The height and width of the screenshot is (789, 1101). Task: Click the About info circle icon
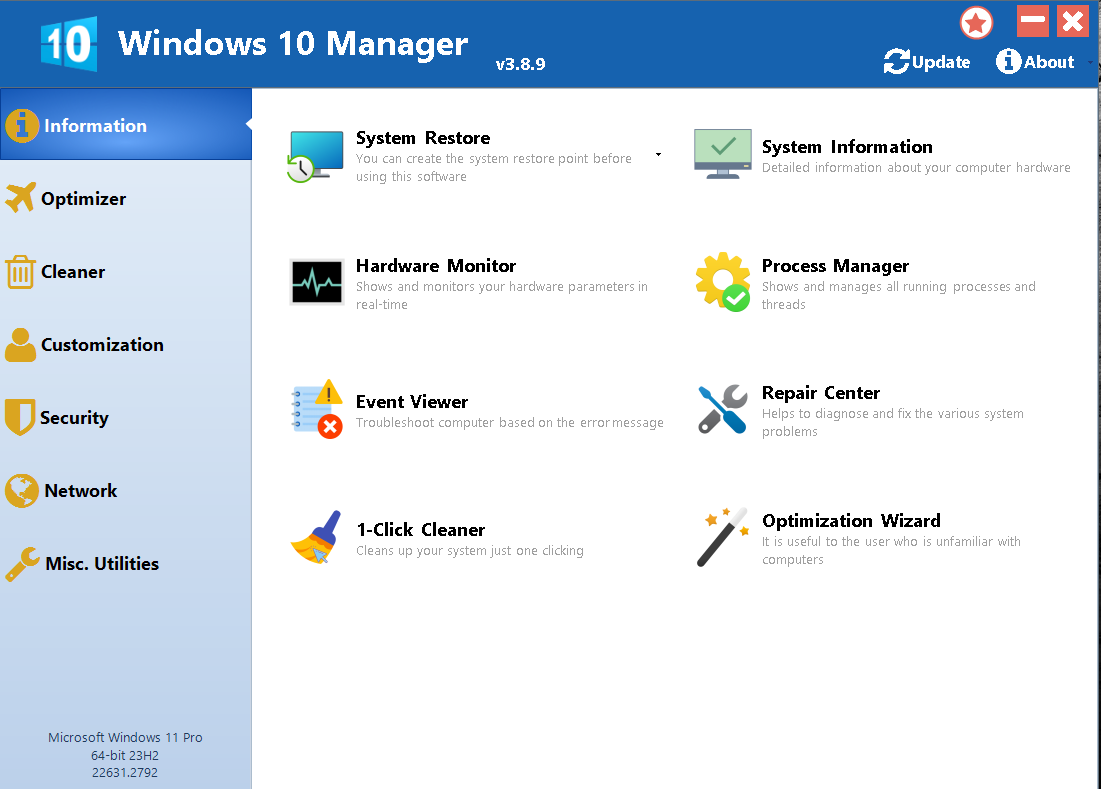click(1008, 61)
